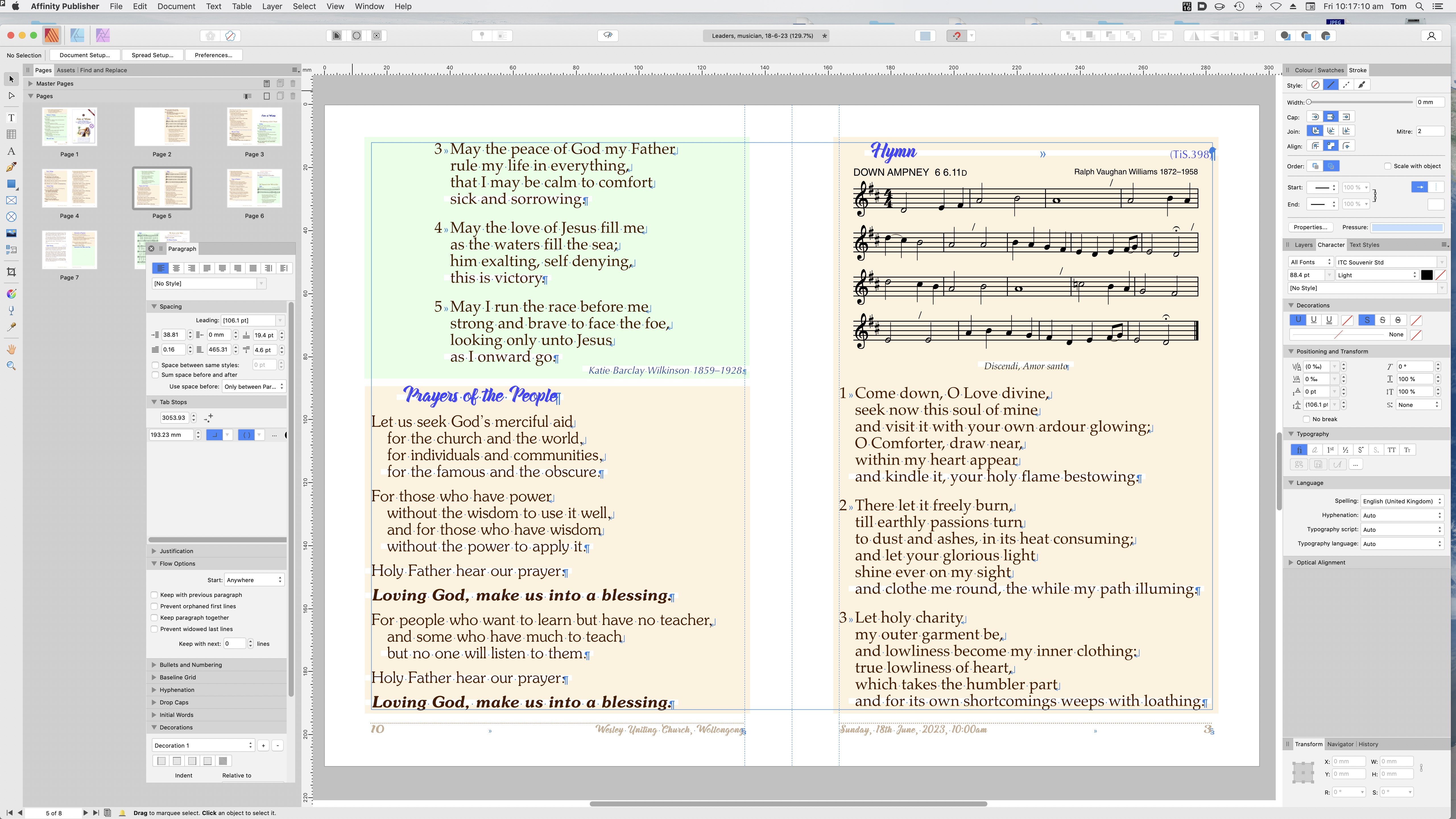Open the Layer menu

tap(272, 6)
